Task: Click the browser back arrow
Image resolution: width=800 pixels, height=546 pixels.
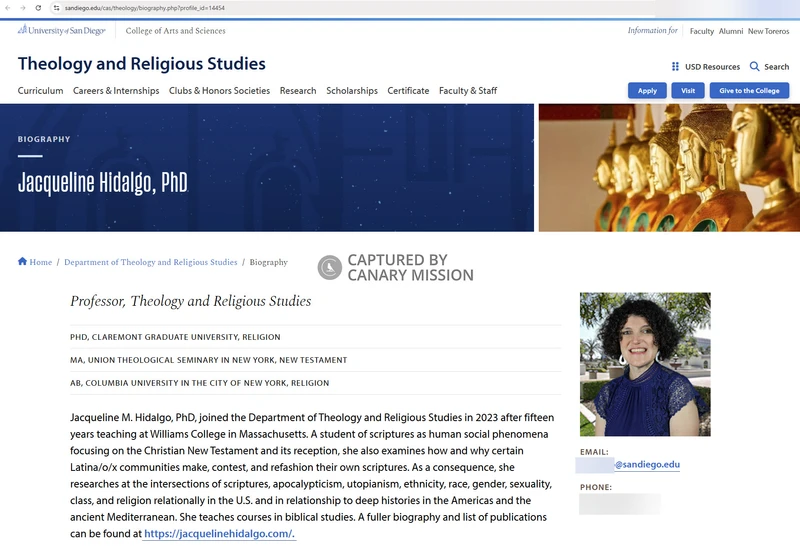Action: 8,7
